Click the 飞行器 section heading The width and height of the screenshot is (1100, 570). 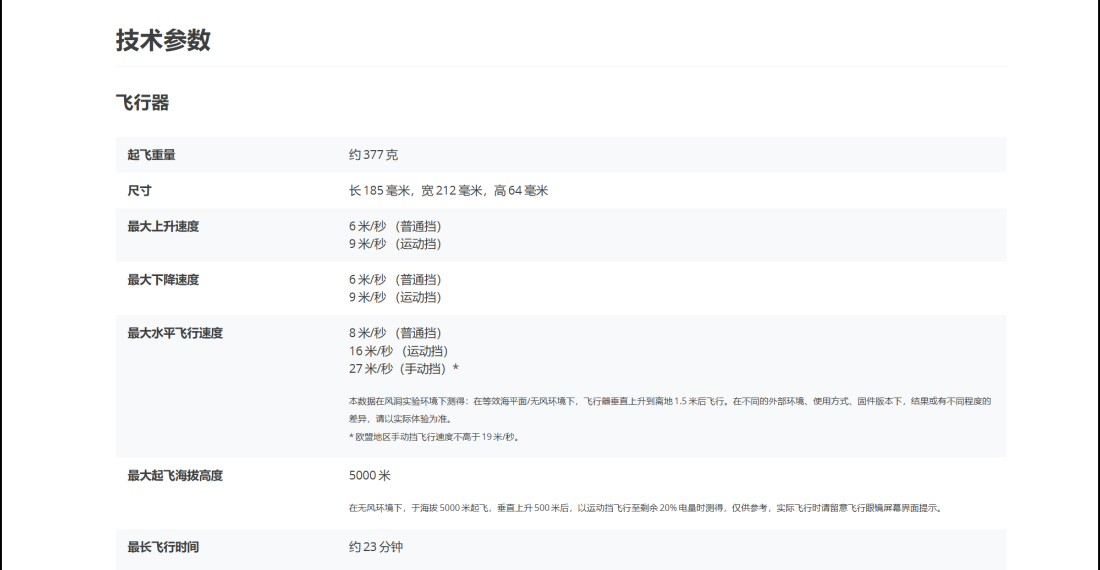[x=142, y=103]
